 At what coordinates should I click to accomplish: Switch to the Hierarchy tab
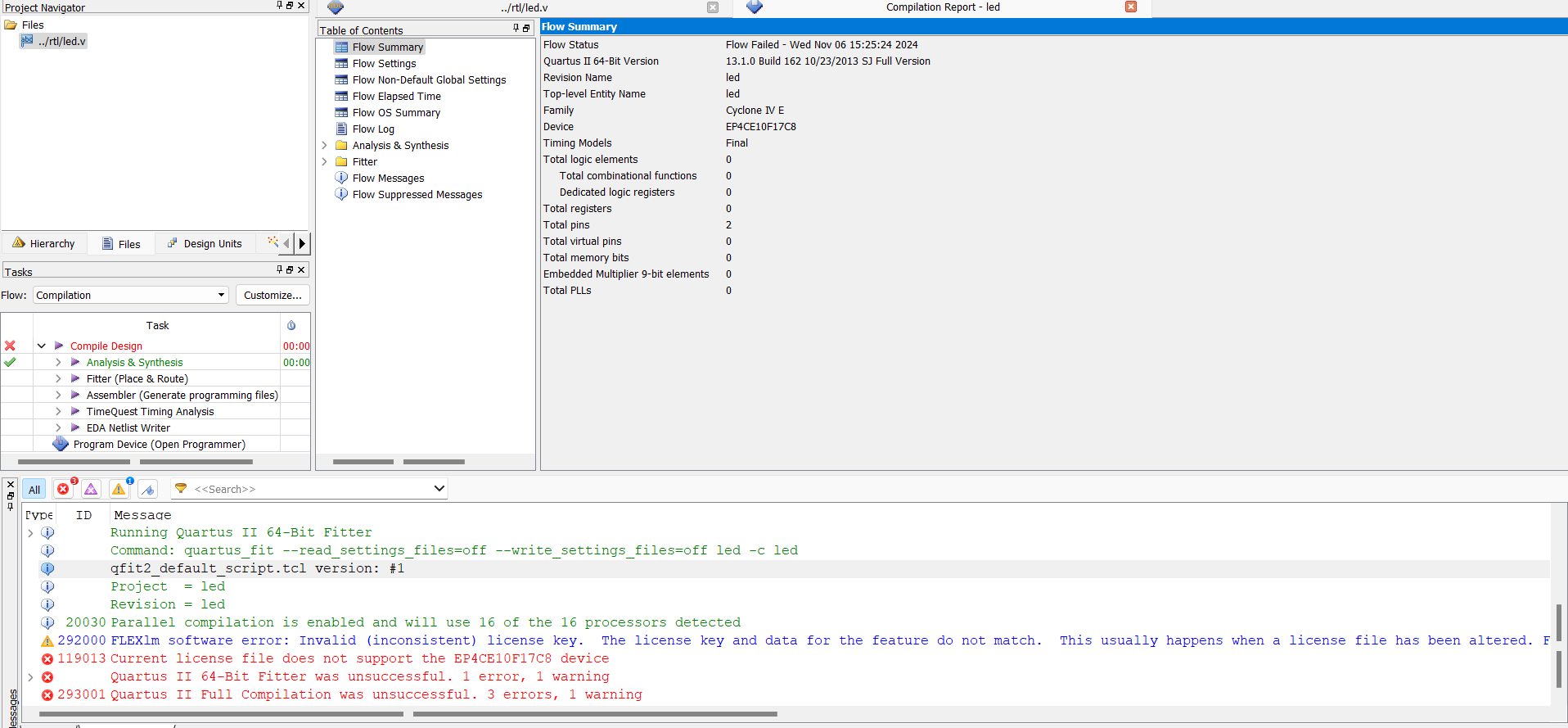44,243
